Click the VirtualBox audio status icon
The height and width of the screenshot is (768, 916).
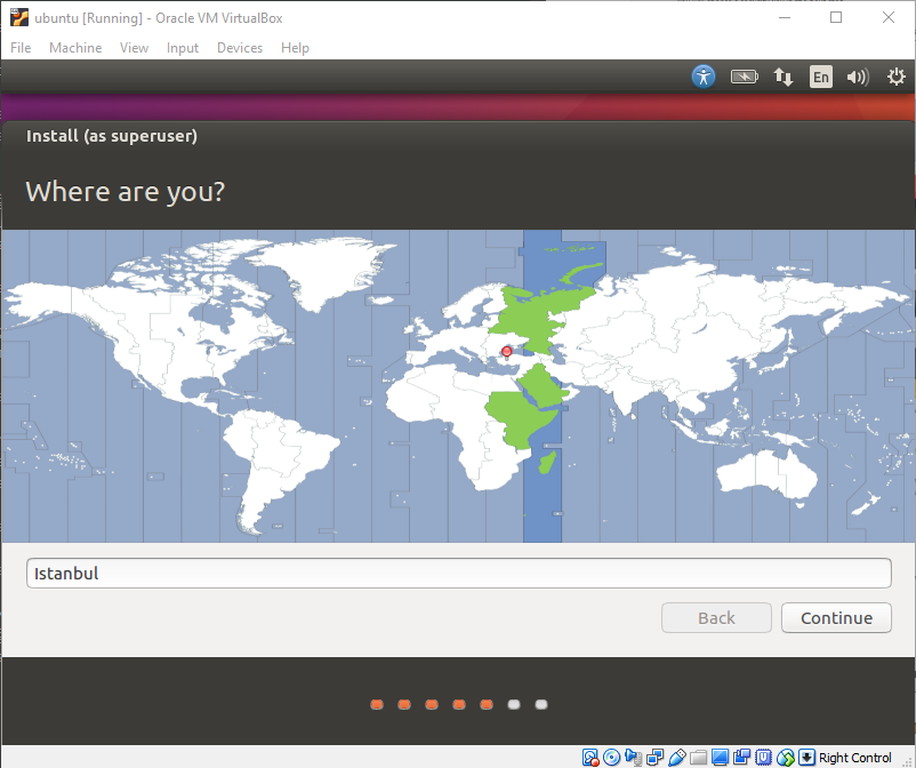pyautogui.click(x=633, y=757)
